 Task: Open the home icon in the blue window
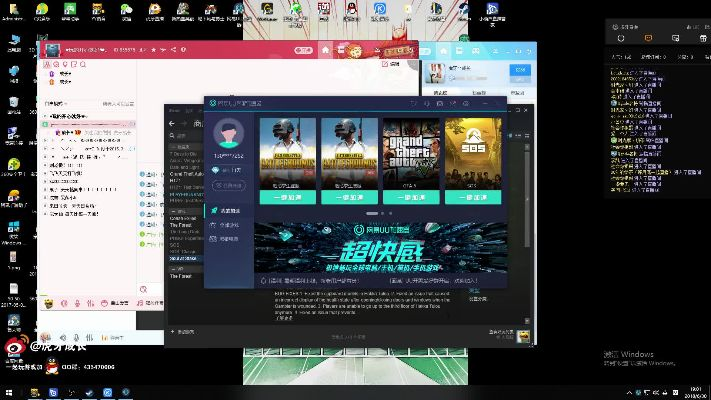[x=443, y=51]
